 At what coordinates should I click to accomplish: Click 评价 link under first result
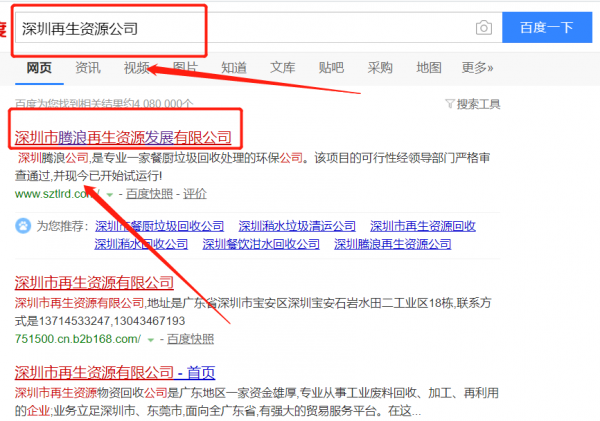pos(195,194)
